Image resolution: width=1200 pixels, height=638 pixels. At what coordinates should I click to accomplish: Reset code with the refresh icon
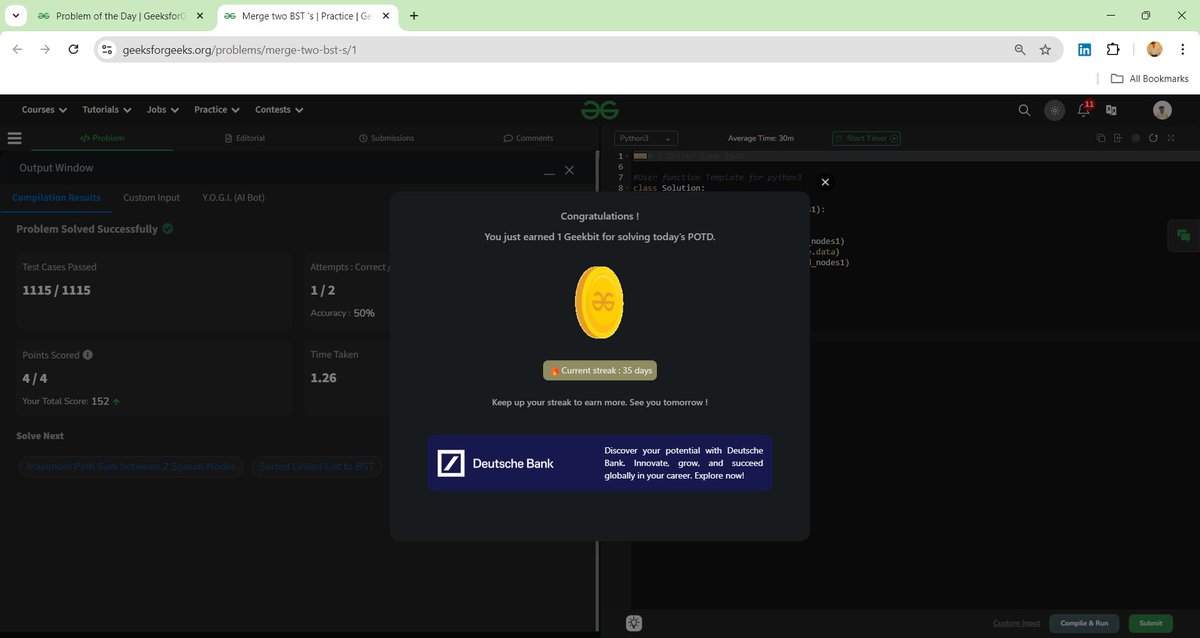click(1153, 138)
